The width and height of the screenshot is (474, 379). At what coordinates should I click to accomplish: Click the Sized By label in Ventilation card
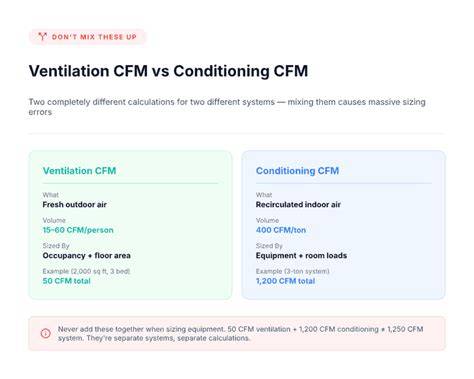[56, 246]
